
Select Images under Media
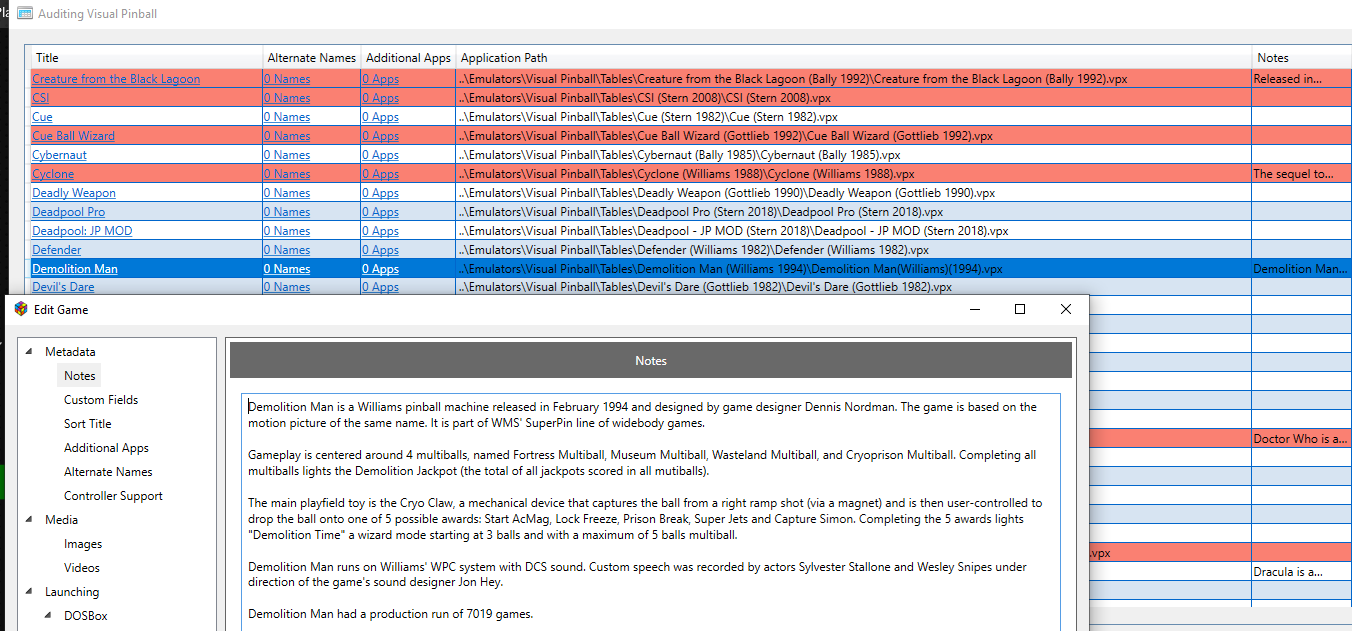click(x=83, y=544)
